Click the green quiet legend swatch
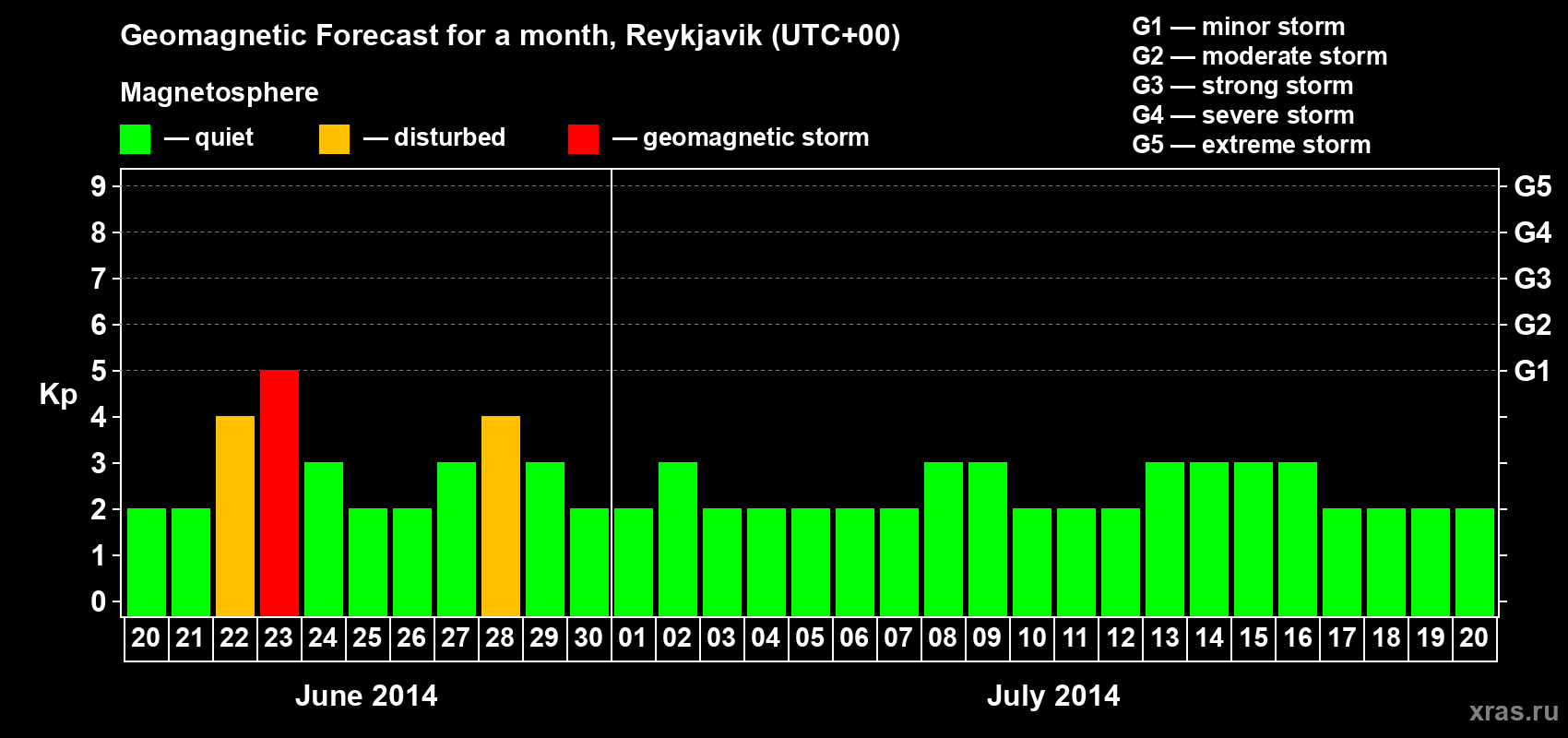 click(135, 139)
